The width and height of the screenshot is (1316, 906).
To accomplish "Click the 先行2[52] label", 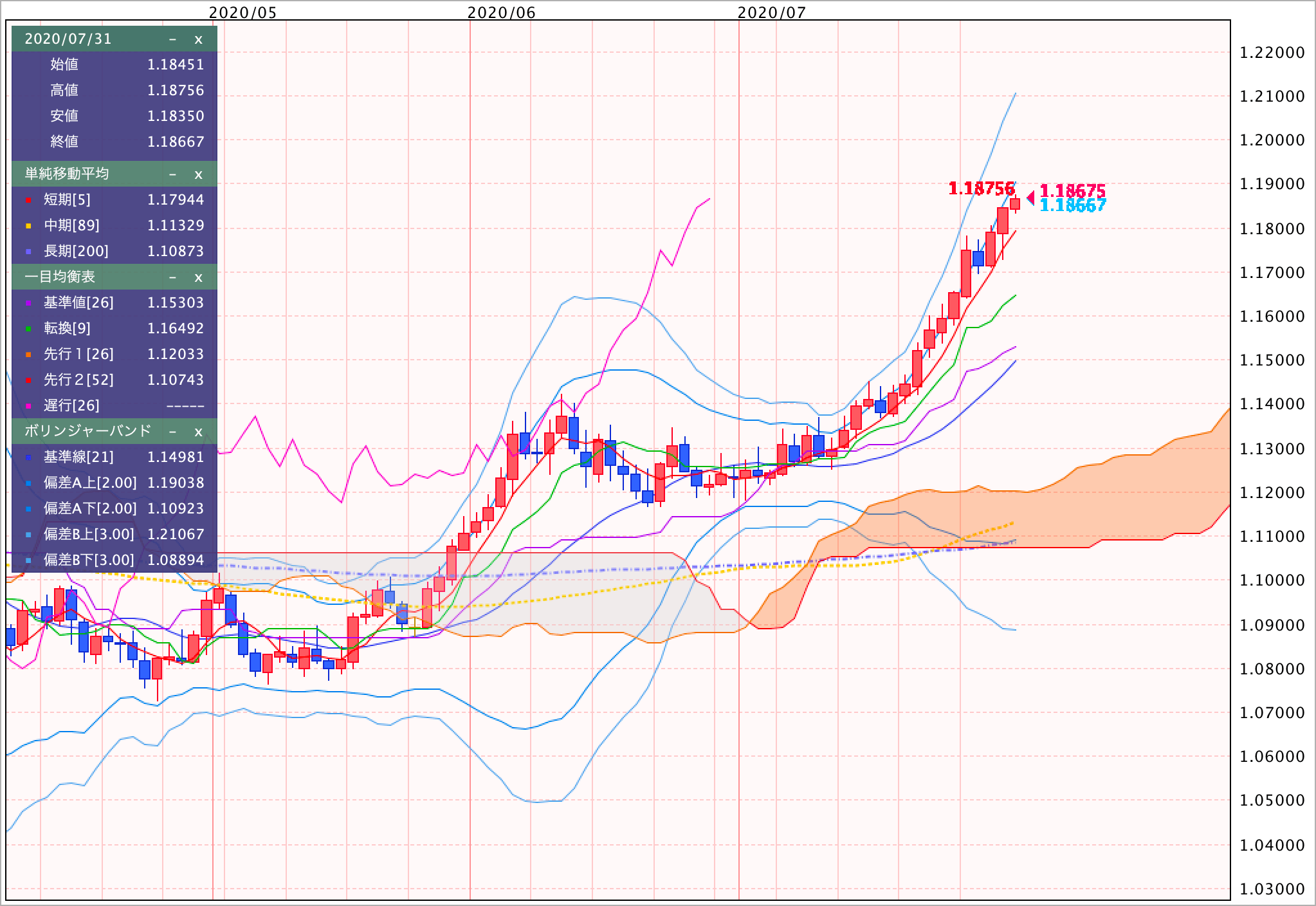I will point(78,380).
